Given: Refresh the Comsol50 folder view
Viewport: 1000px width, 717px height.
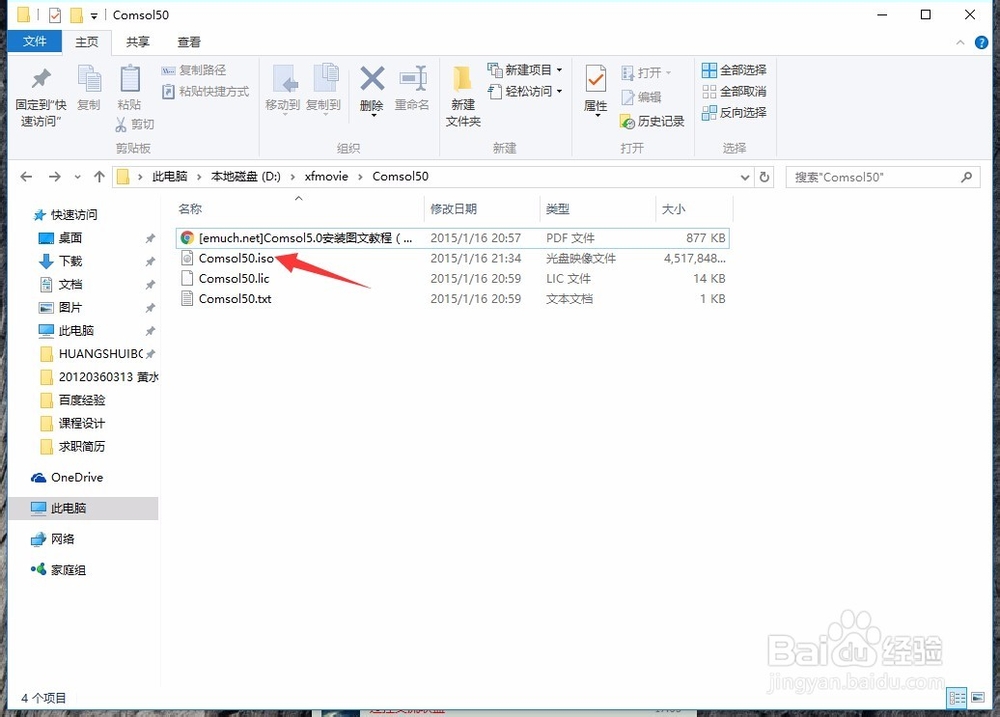Looking at the screenshot, I should (x=764, y=177).
